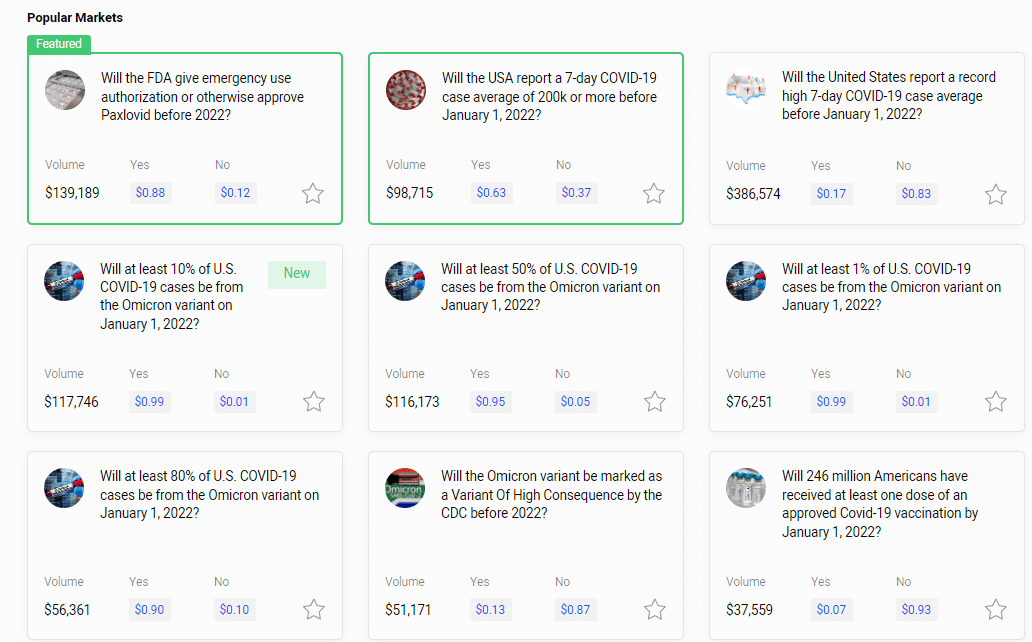Click the coronavirus image on 200k market
The height and width of the screenshot is (642, 1032).
(x=406, y=90)
